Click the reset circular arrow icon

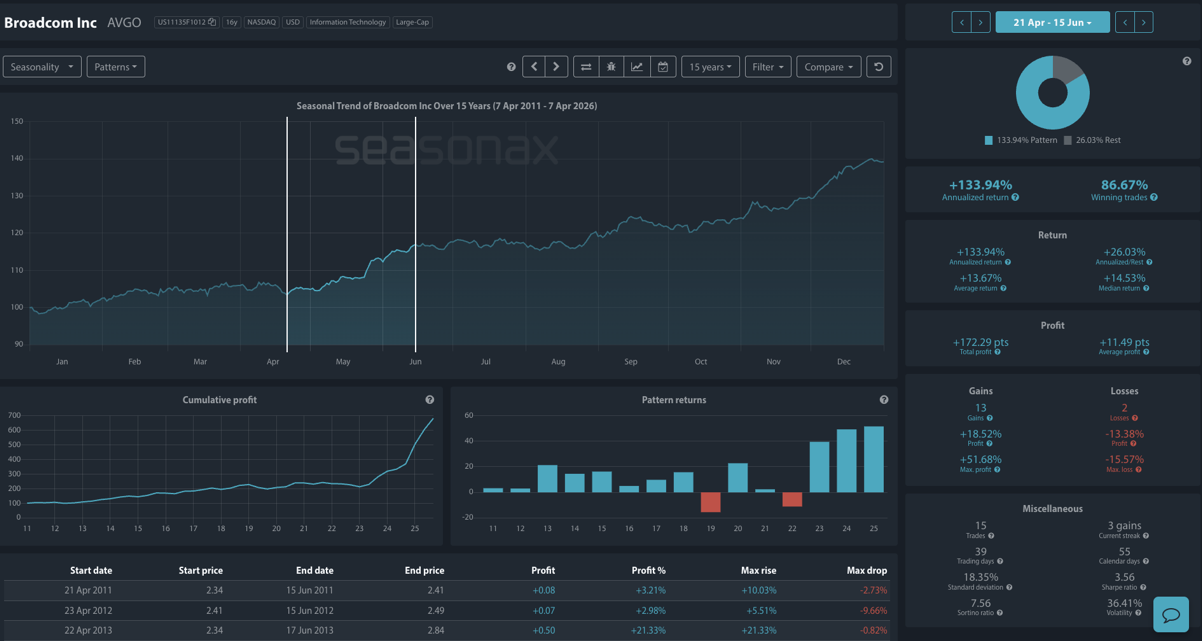[x=879, y=67]
